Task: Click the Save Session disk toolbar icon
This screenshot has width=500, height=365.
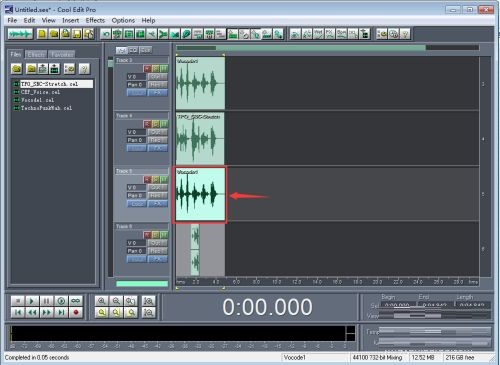Action: (x=77, y=34)
